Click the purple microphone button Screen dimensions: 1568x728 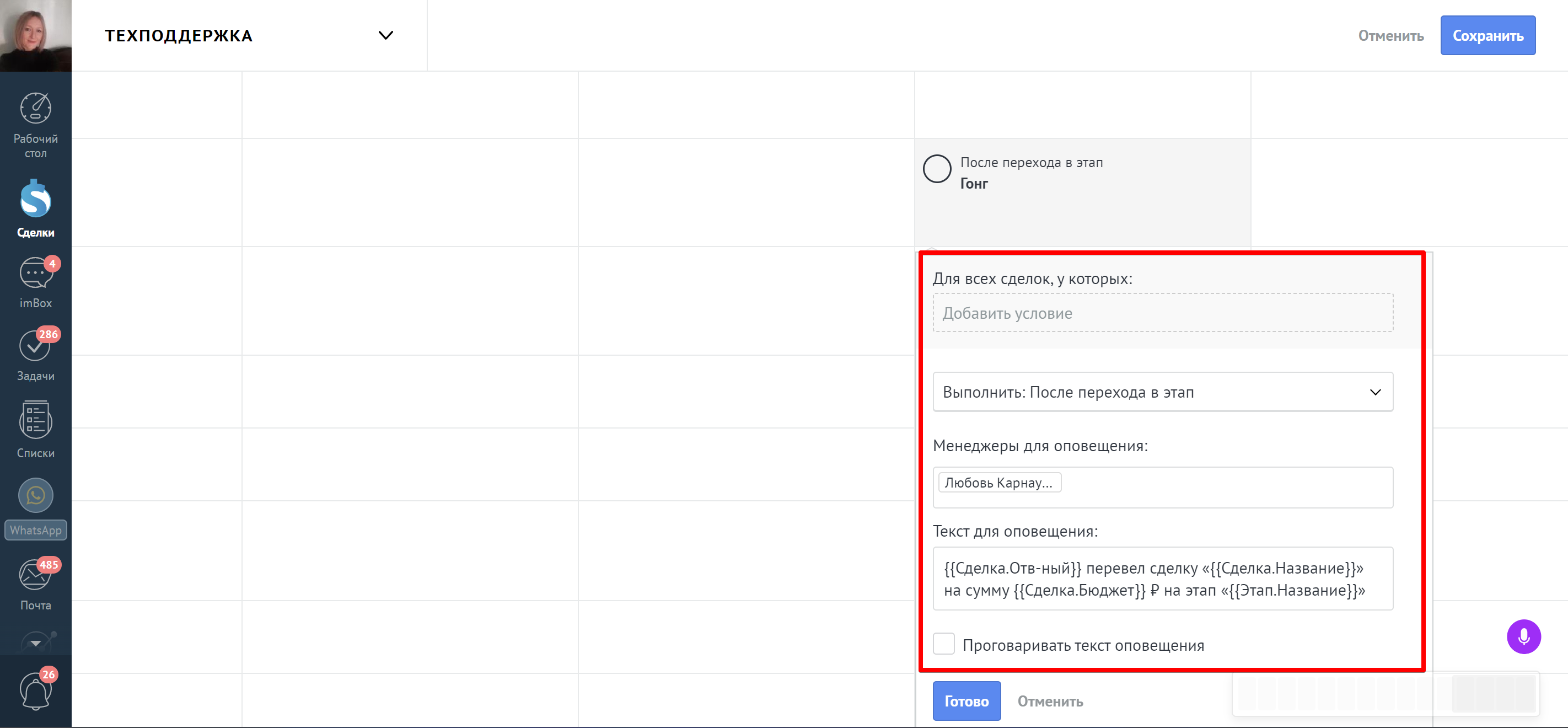(x=1523, y=636)
